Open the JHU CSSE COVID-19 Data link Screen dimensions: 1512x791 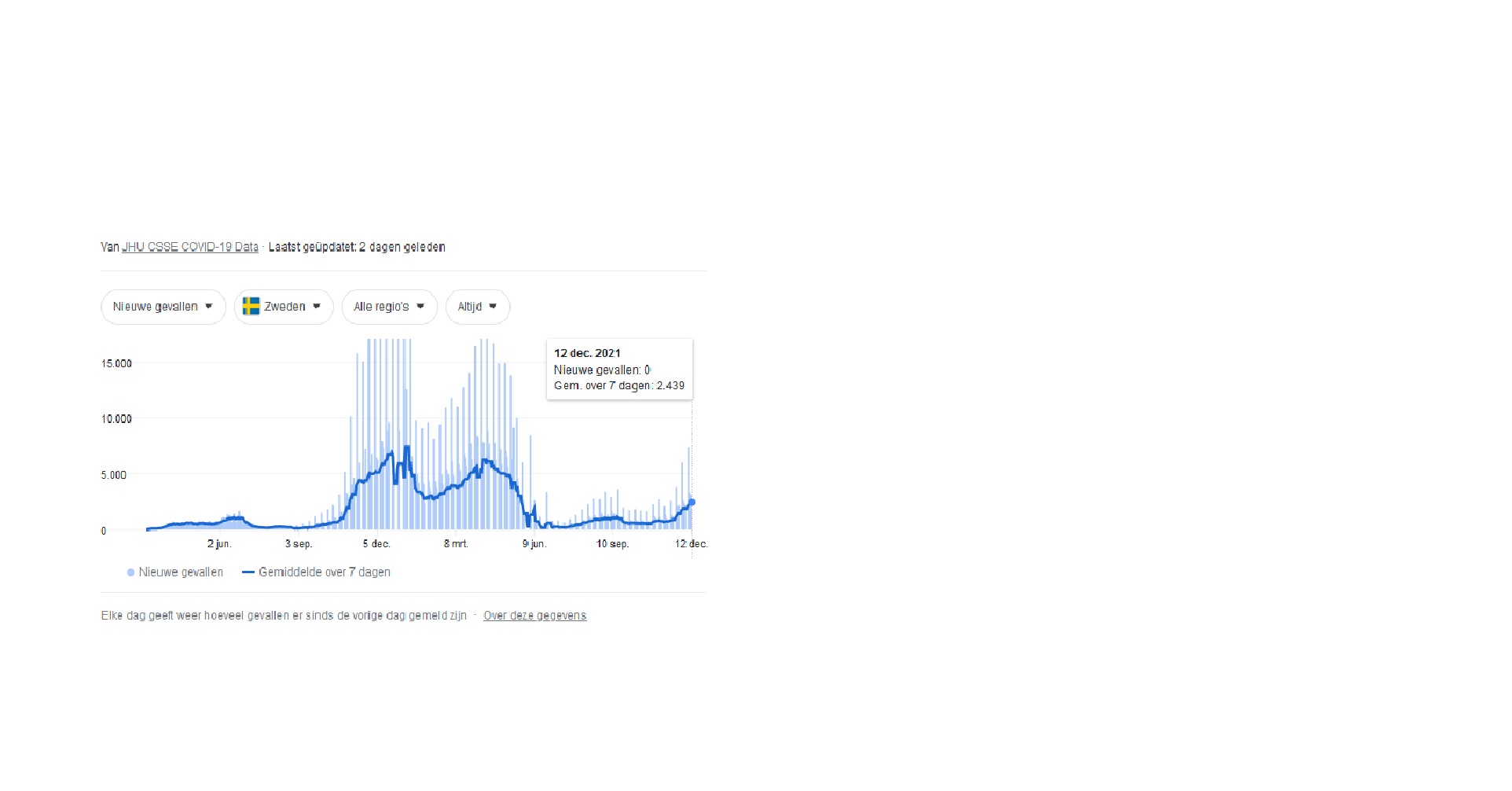[189, 247]
